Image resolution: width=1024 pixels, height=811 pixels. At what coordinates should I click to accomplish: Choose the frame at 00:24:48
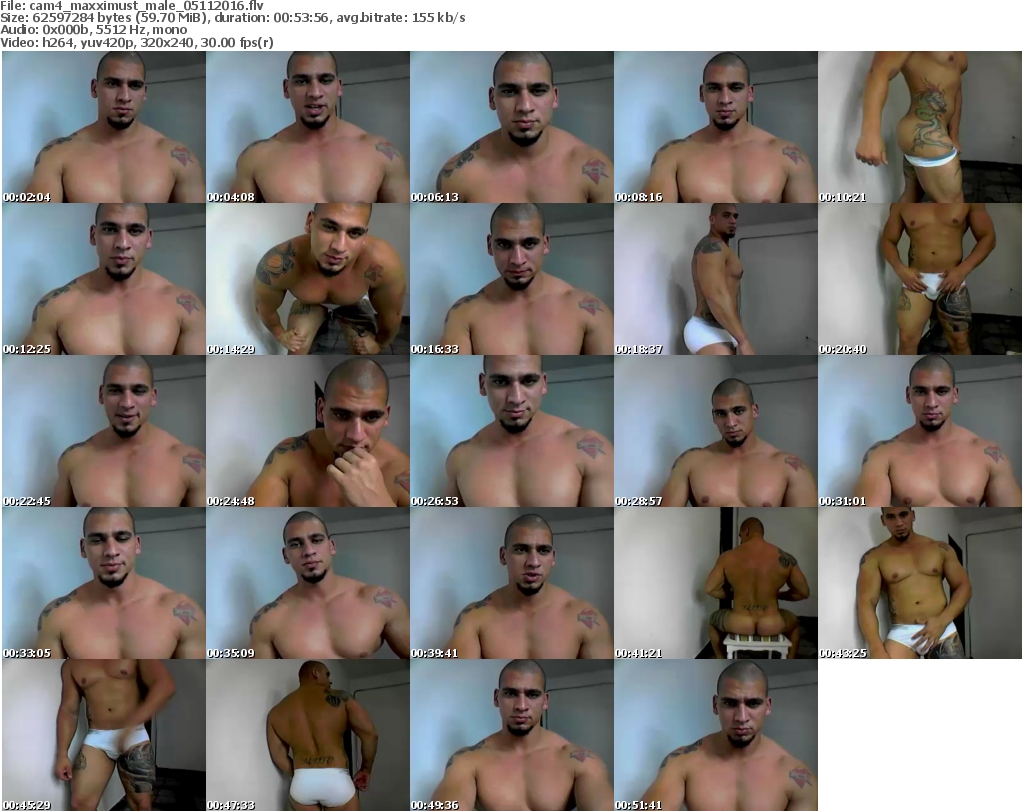tap(308, 431)
